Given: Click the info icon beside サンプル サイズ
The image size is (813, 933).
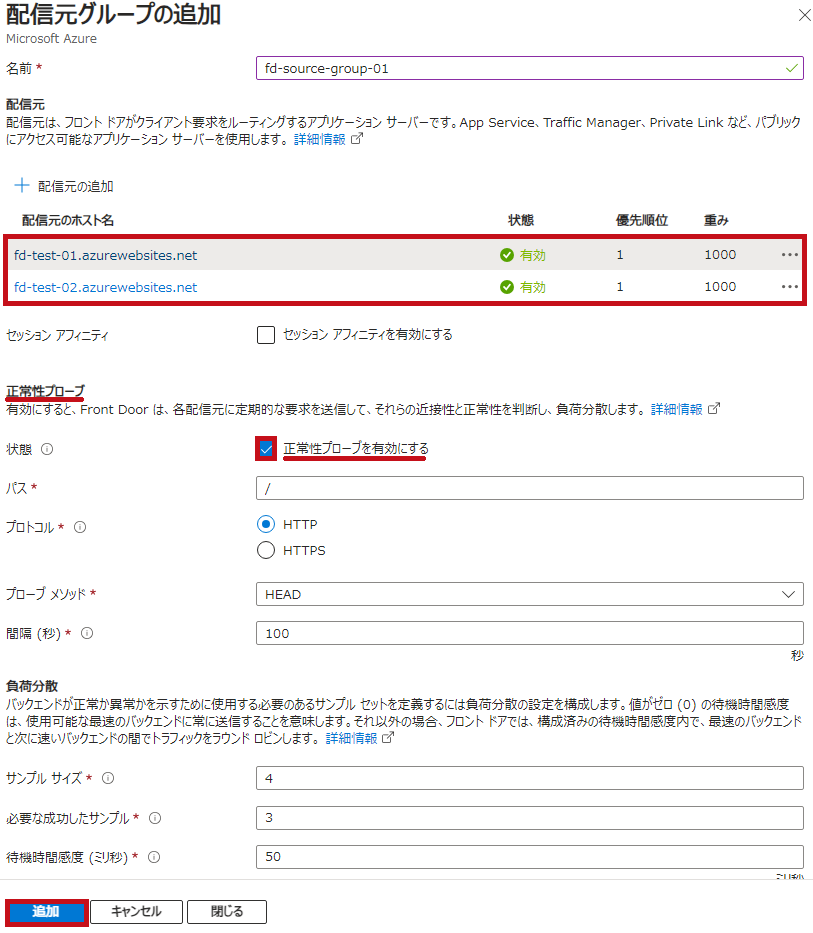Looking at the screenshot, I should point(108,778).
